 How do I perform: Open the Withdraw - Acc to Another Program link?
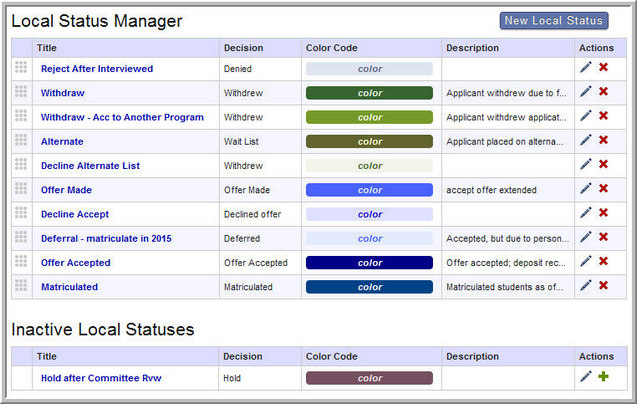click(x=122, y=117)
